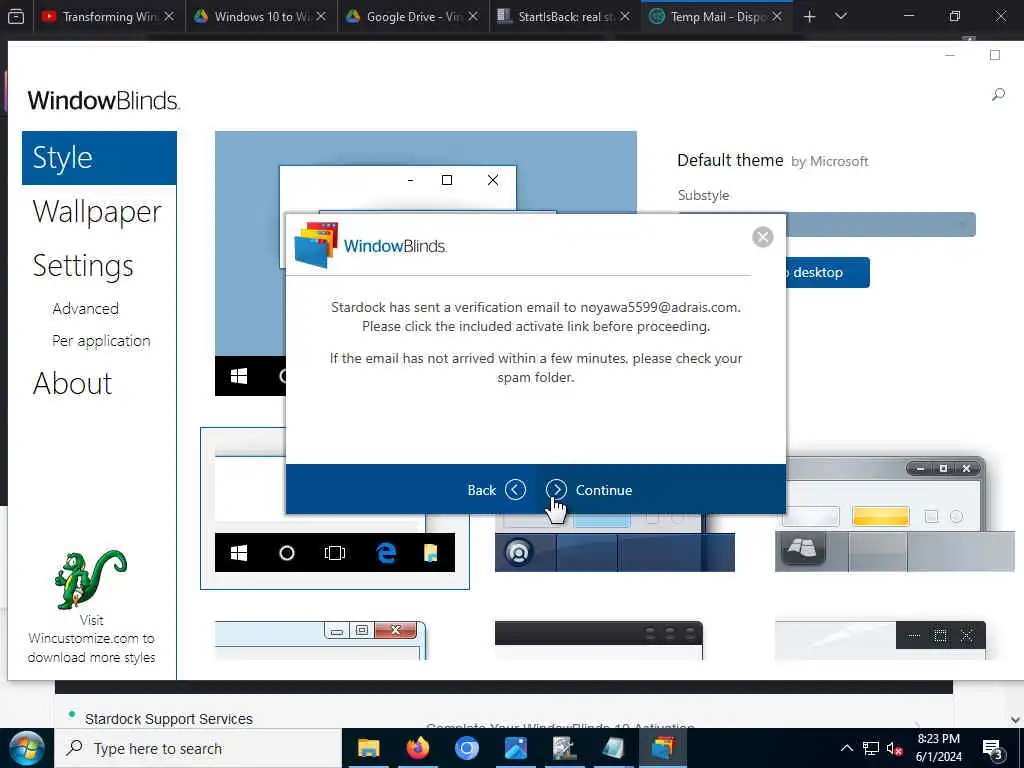This screenshot has width=1024, height=768.
Task: Open the Wallpaper section
Action: [97, 212]
